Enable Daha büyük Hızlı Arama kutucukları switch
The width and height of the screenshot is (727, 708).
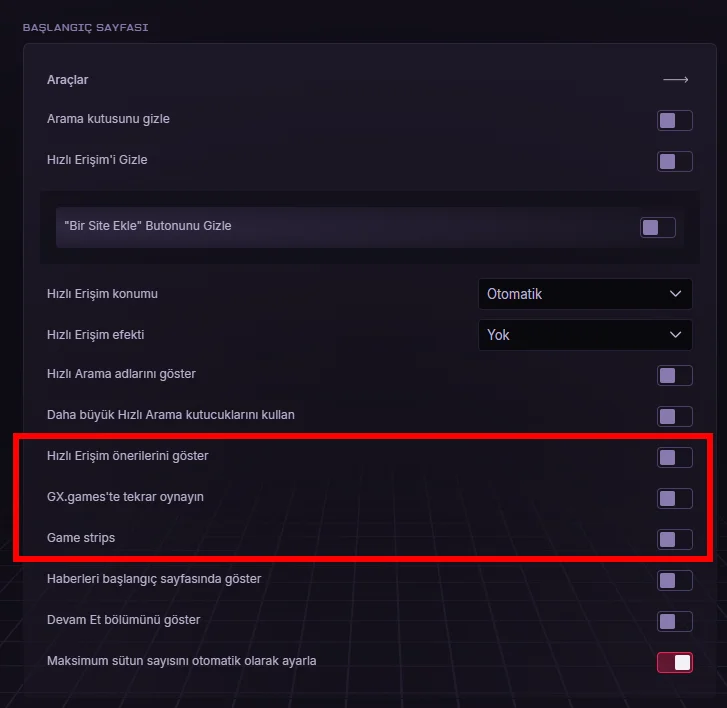pyautogui.click(x=675, y=416)
